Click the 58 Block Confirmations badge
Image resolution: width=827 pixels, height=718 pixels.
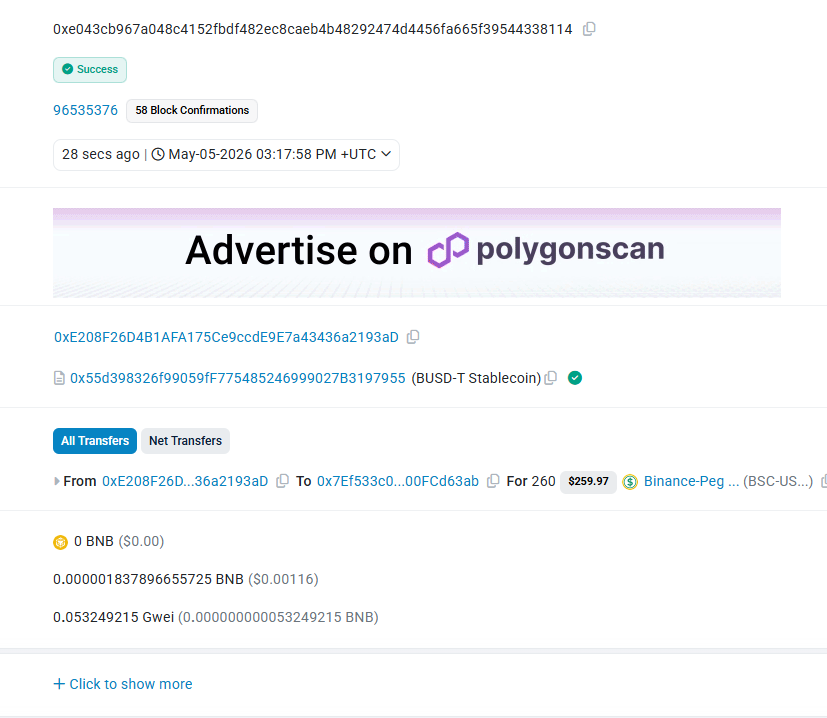[192, 111]
